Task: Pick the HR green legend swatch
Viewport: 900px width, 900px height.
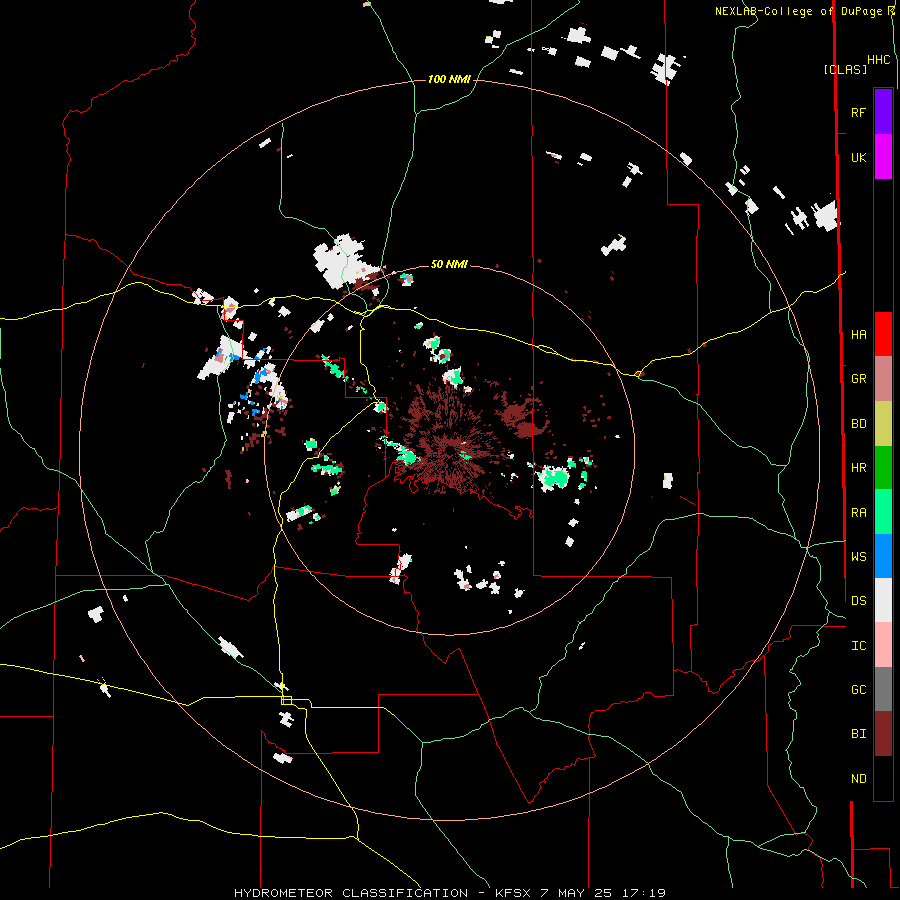Action: [883, 467]
